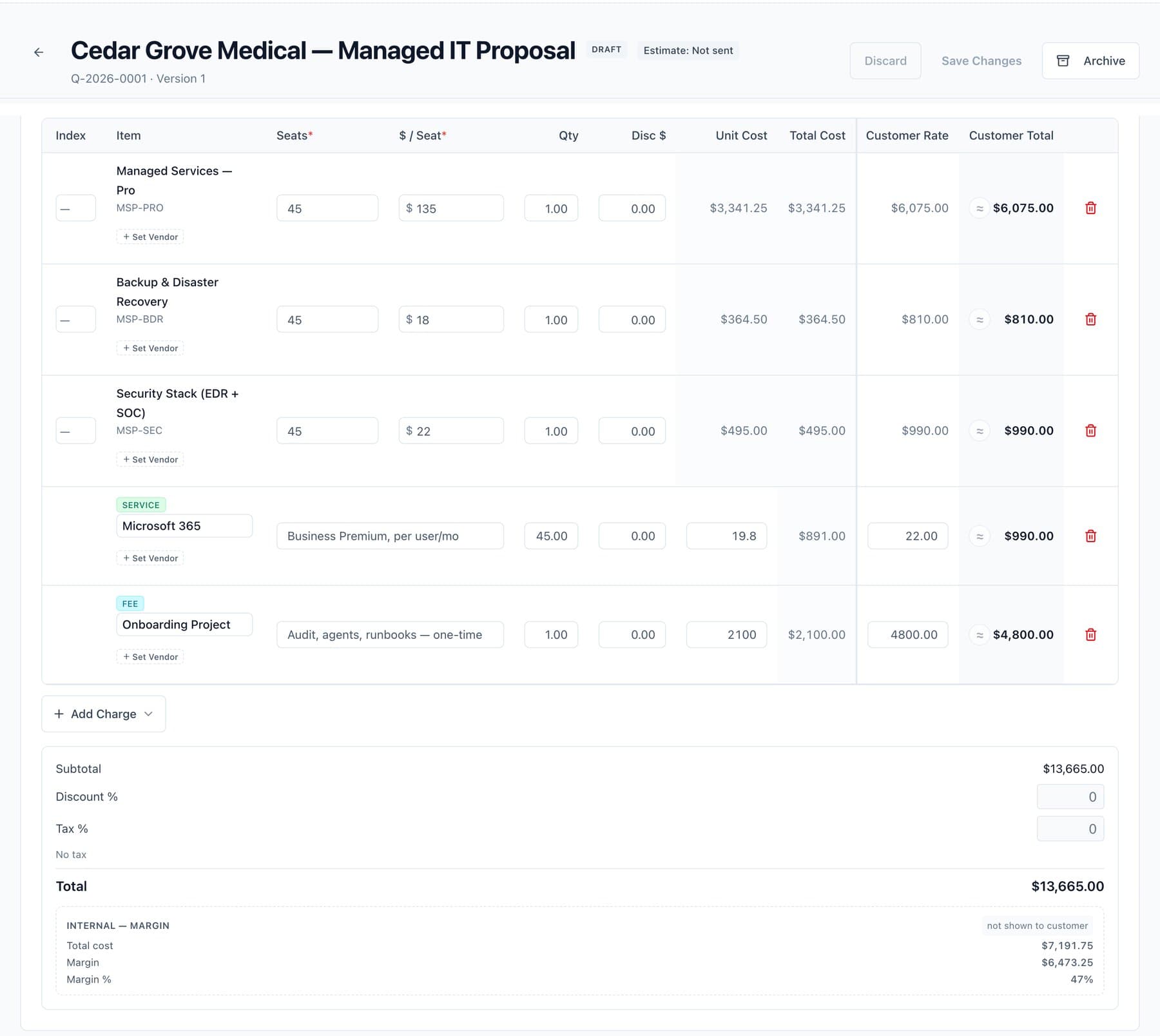The width and height of the screenshot is (1160, 1036).
Task: Edit Microsoft 365 customer rate 22.00
Action: pyautogui.click(x=907, y=536)
